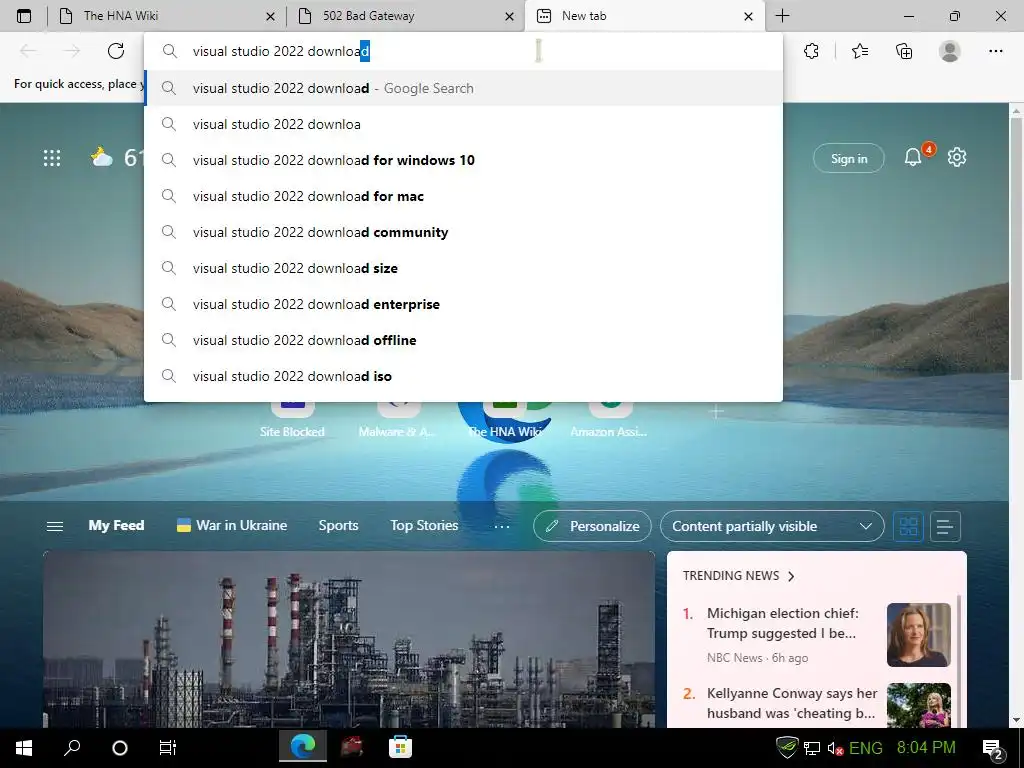Open the Amazon Assi... quick link

[x=609, y=419]
